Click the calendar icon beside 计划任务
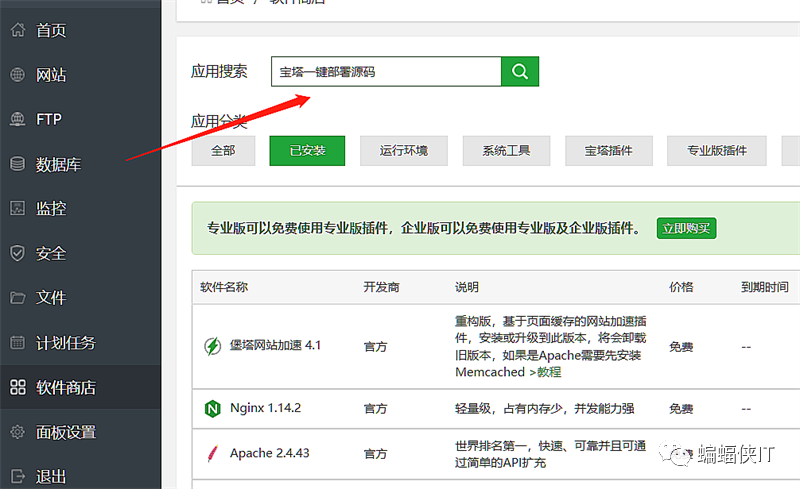The width and height of the screenshot is (800, 489). (x=17, y=343)
